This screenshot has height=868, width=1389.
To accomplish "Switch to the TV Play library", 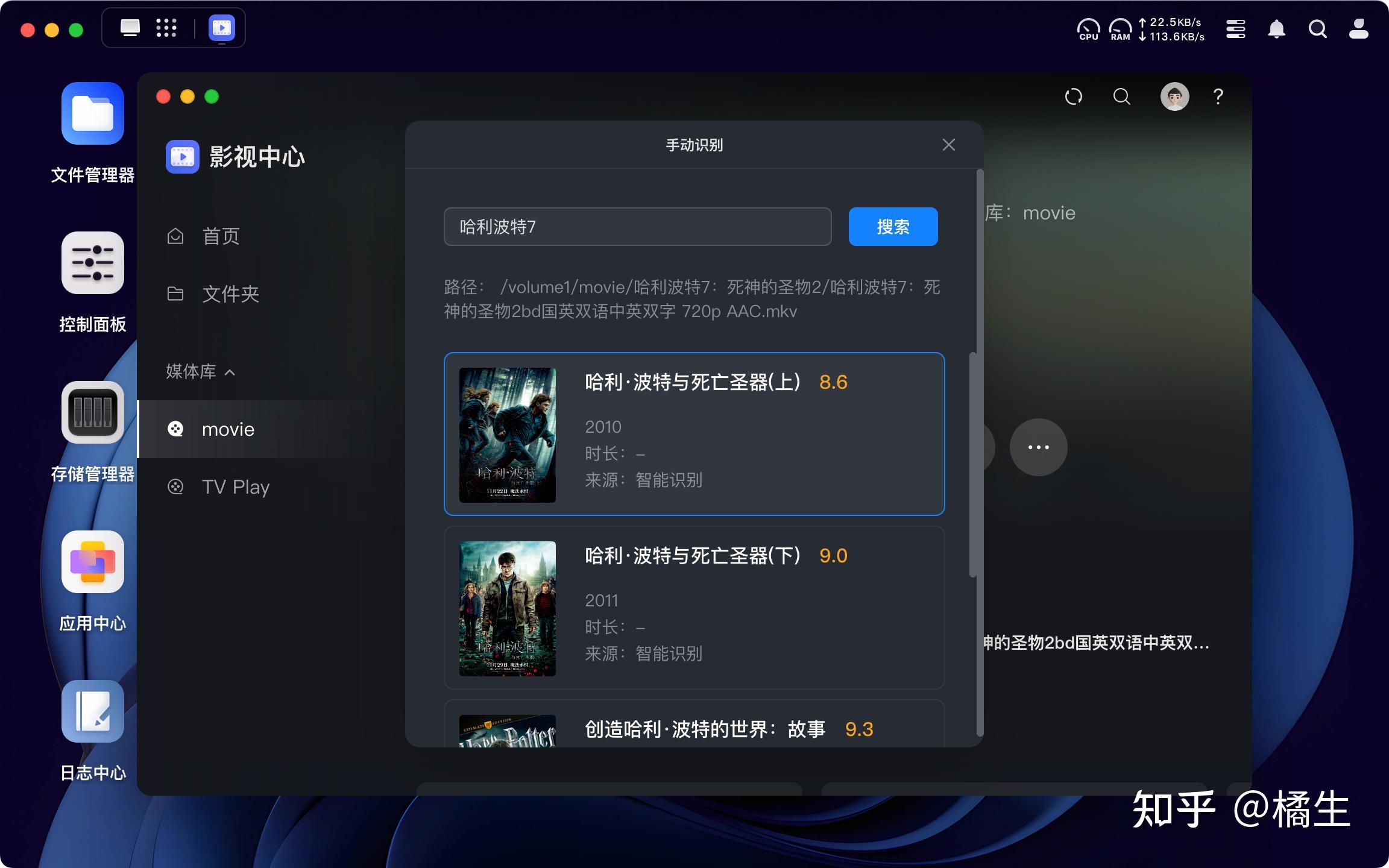I will [x=236, y=486].
